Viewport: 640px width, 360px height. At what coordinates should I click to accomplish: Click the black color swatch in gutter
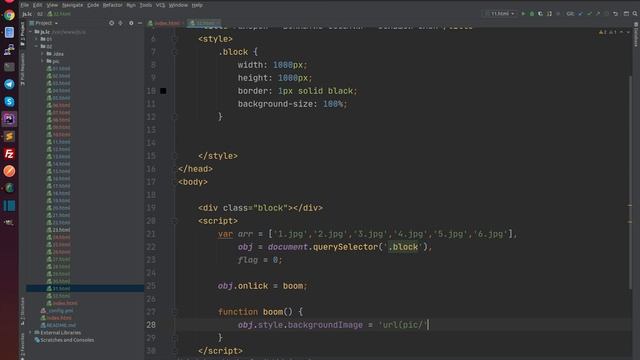(163, 91)
